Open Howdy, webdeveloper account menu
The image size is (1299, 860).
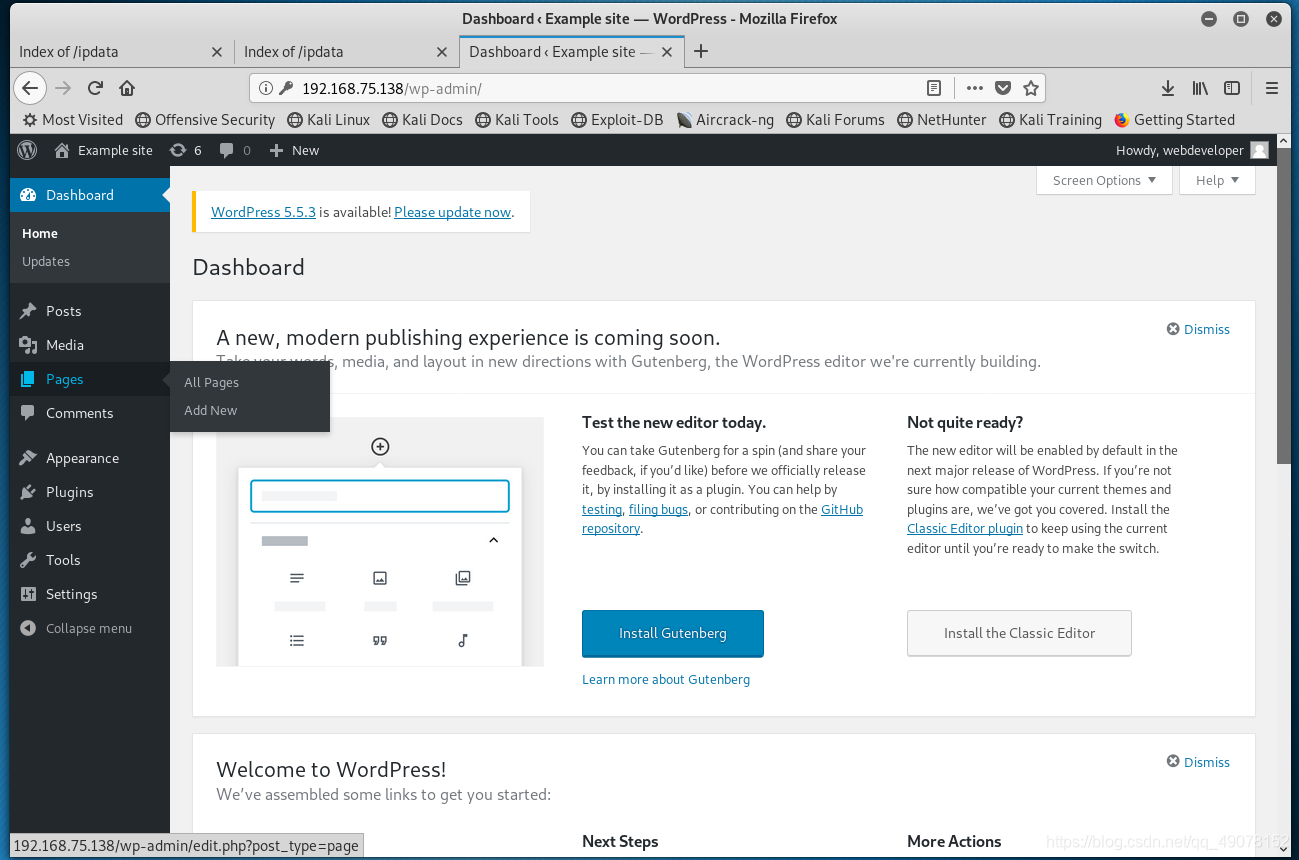pyautogui.click(x=1192, y=150)
